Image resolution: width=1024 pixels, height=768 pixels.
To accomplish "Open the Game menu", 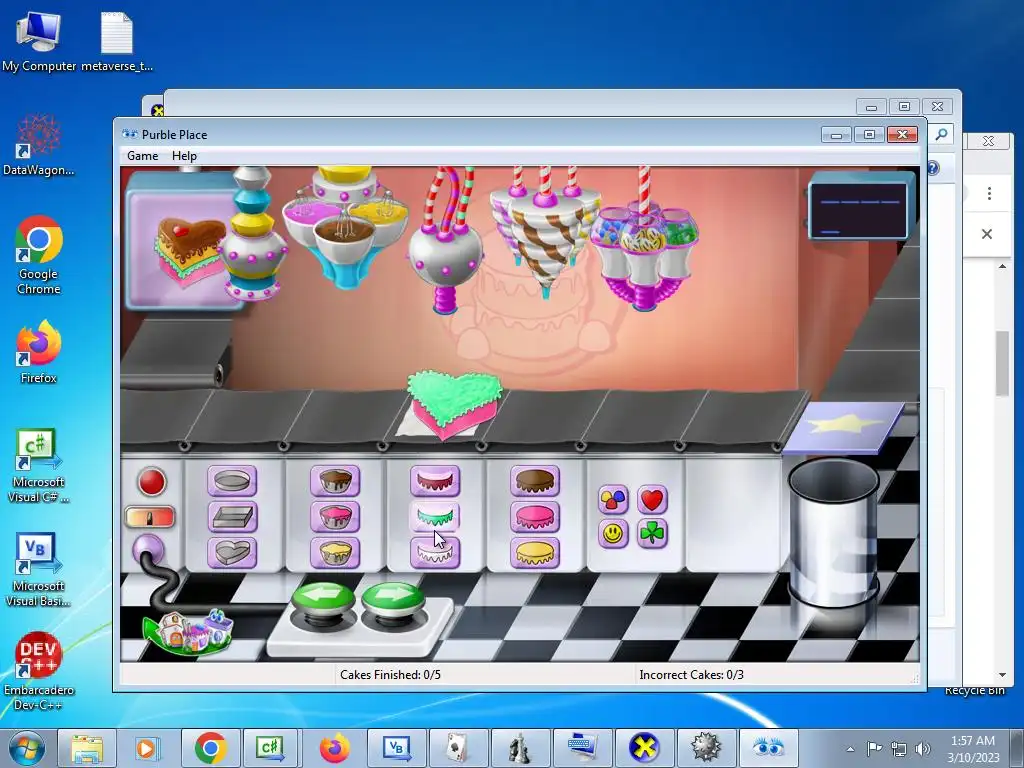I will (142, 155).
